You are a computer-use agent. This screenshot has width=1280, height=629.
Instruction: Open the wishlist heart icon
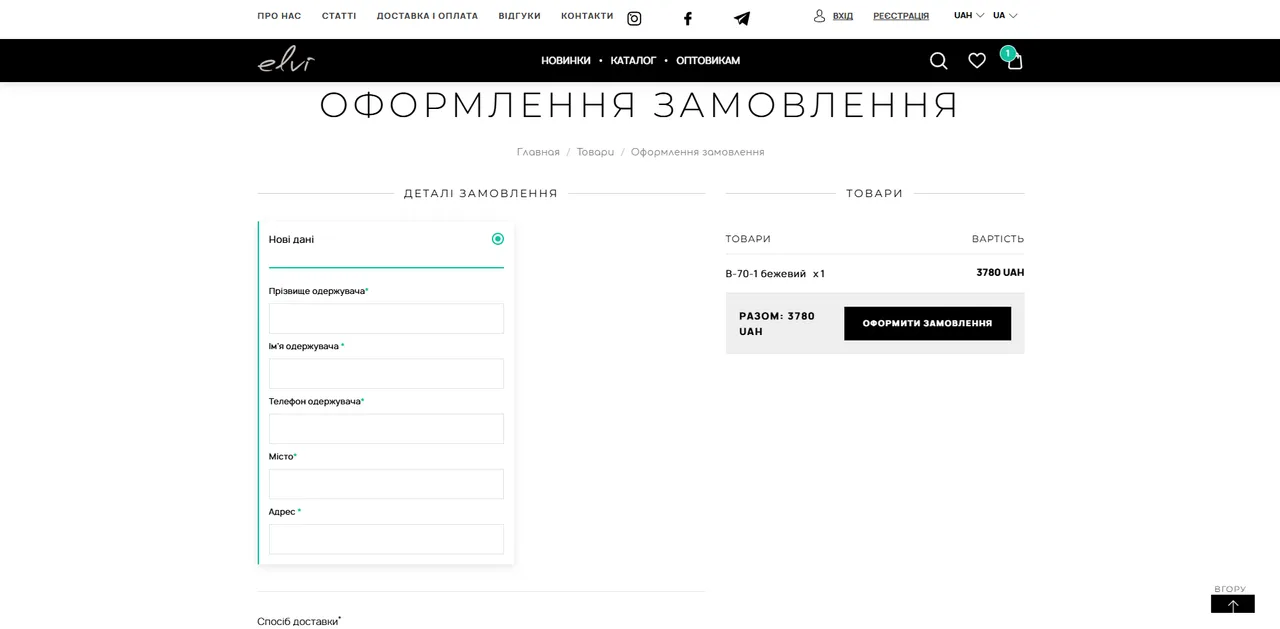[977, 61]
